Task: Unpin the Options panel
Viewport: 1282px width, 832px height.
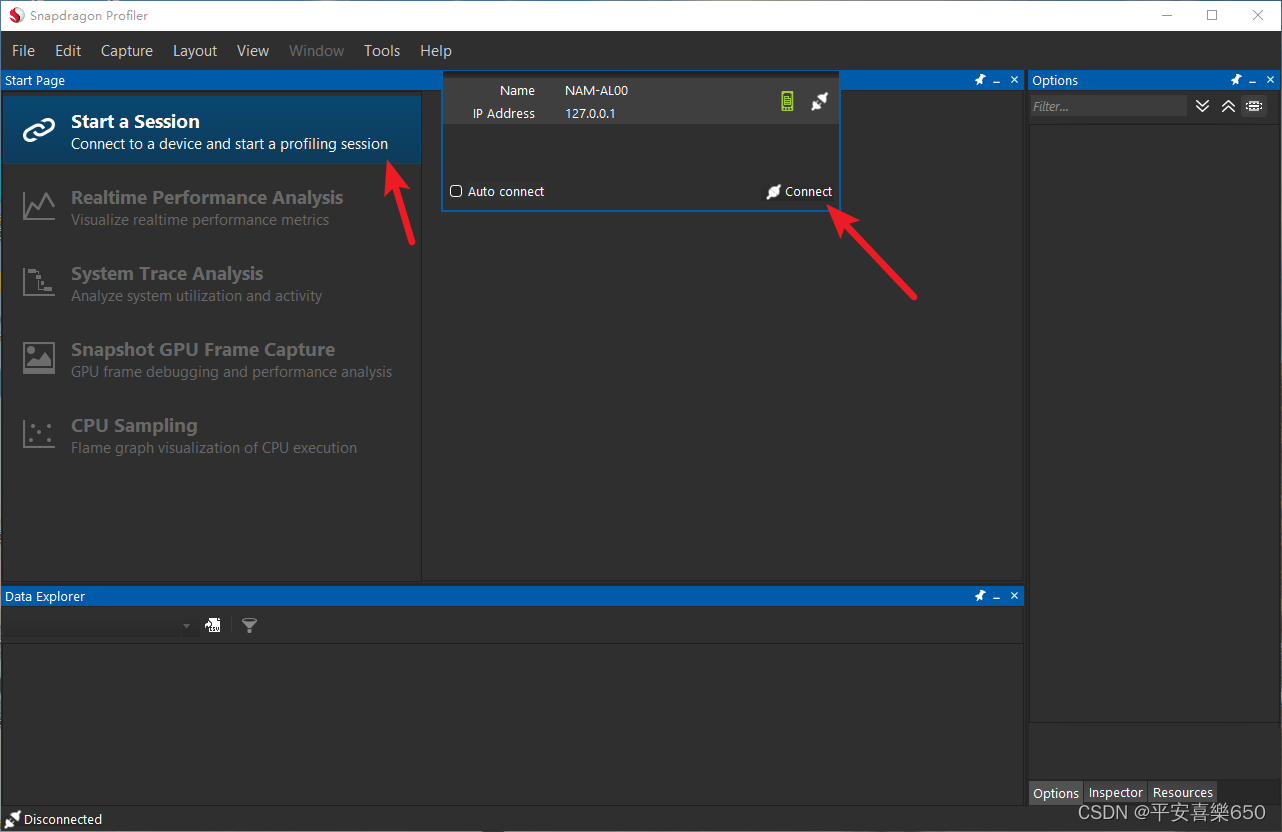Action: [x=1236, y=80]
